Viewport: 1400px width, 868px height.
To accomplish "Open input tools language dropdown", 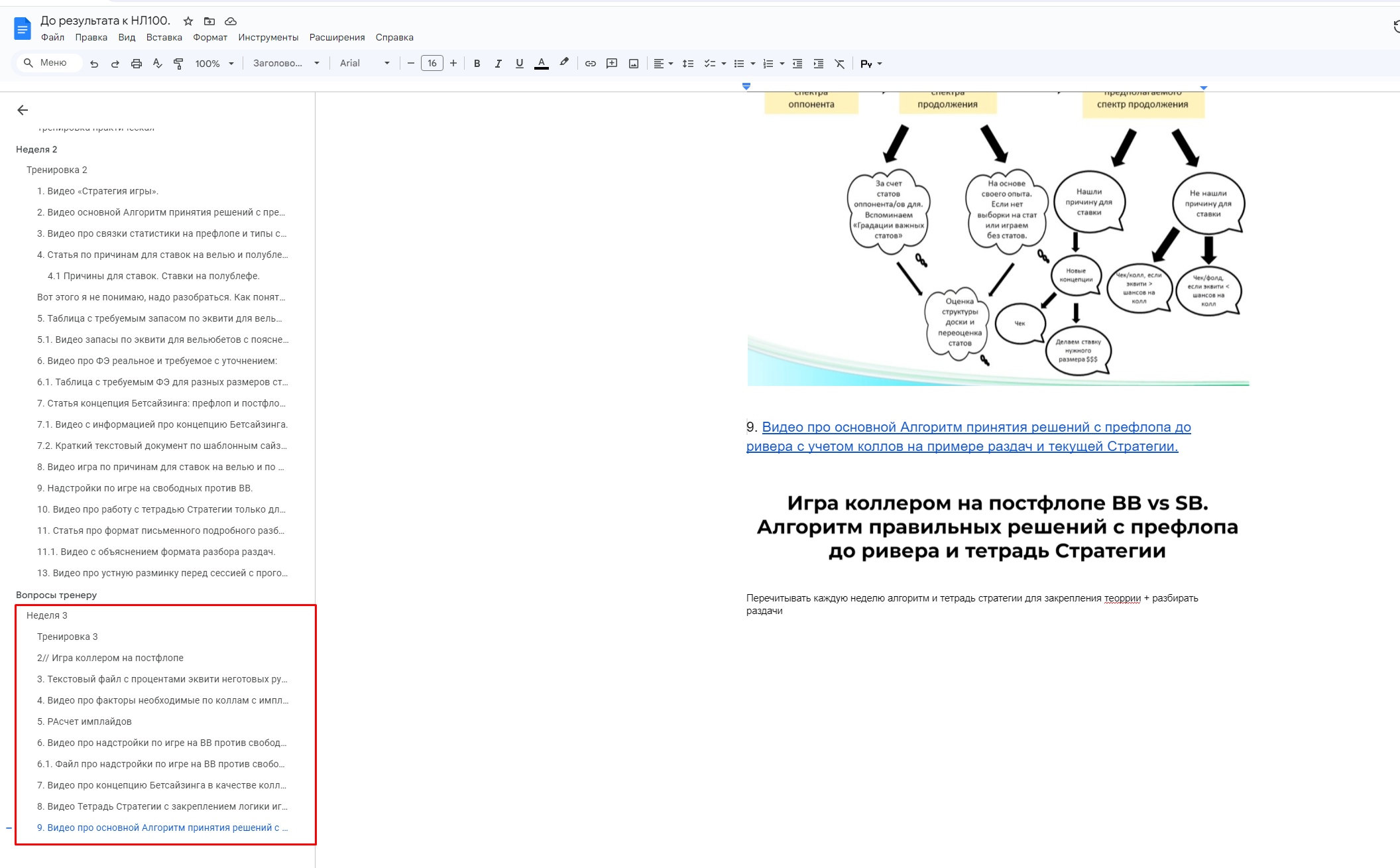I will point(871,64).
